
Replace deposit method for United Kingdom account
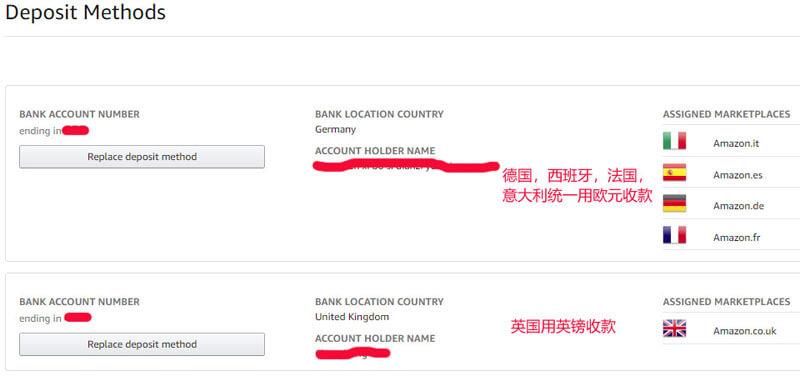tap(142, 344)
